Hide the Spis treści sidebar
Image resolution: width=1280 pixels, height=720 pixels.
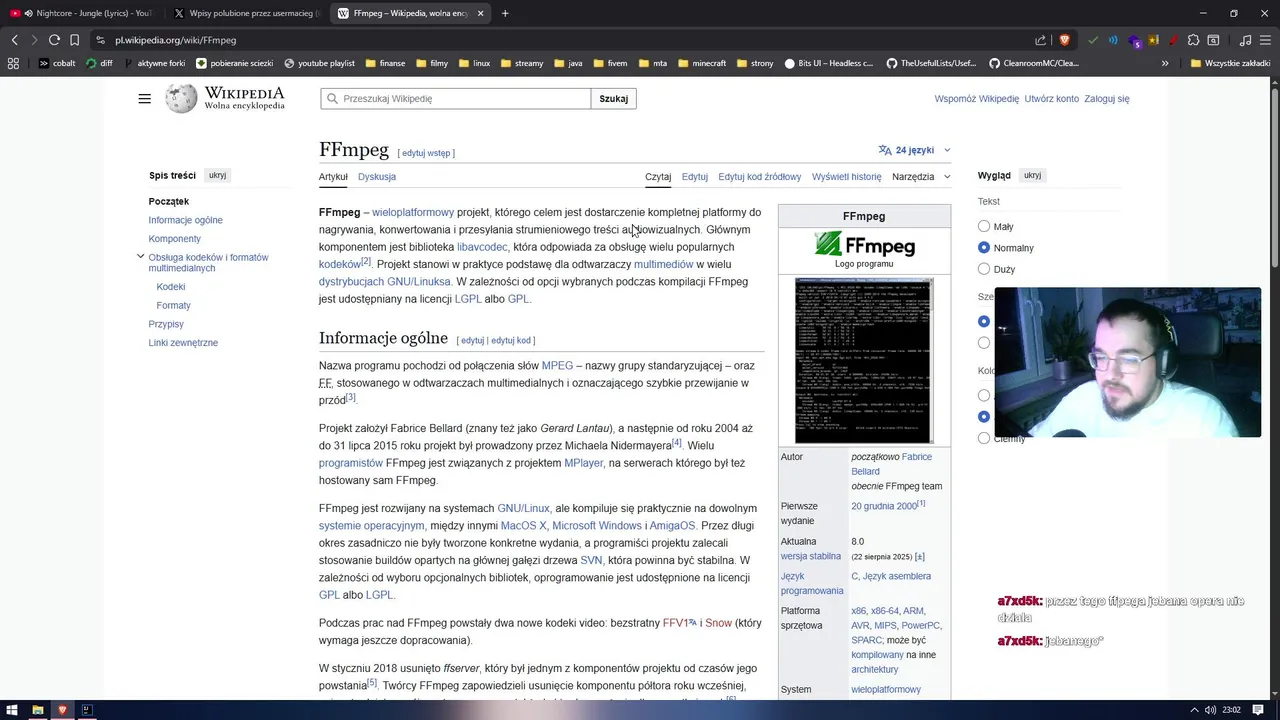point(217,175)
